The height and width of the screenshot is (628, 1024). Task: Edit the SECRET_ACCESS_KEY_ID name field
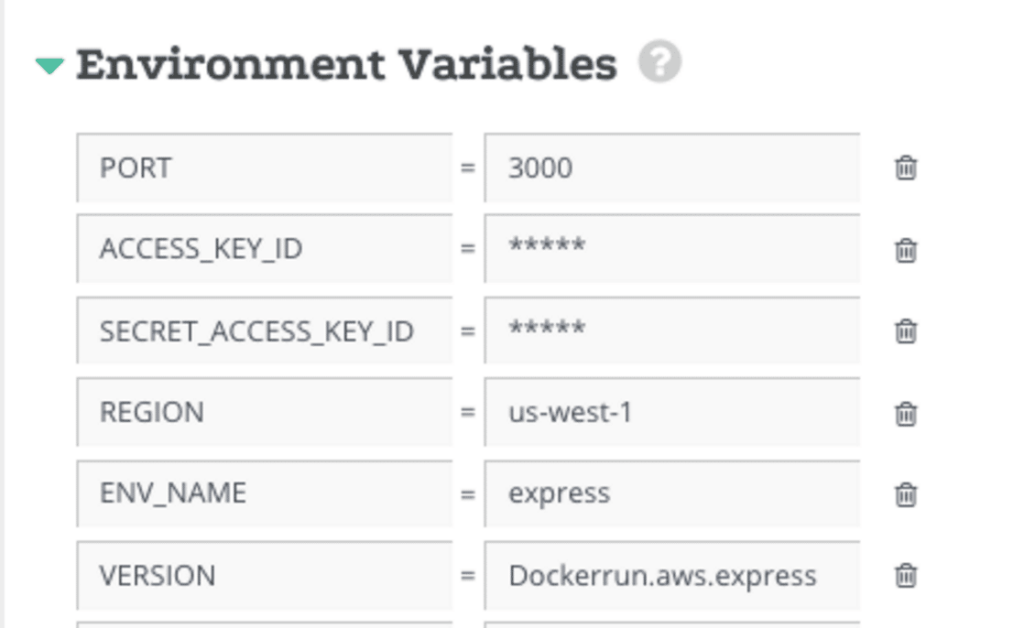coord(264,331)
